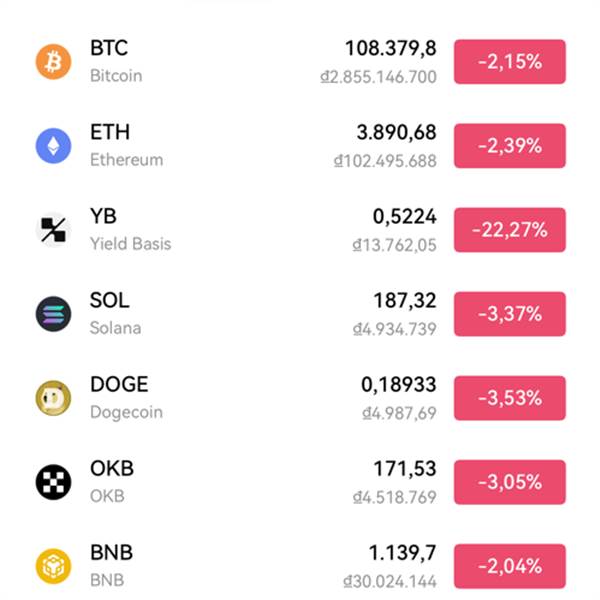Image resolution: width=600 pixels, height=600 pixels.
Task: Click the OKB checkered token icon
Action: pyautogui.click(x=54, y=482)
